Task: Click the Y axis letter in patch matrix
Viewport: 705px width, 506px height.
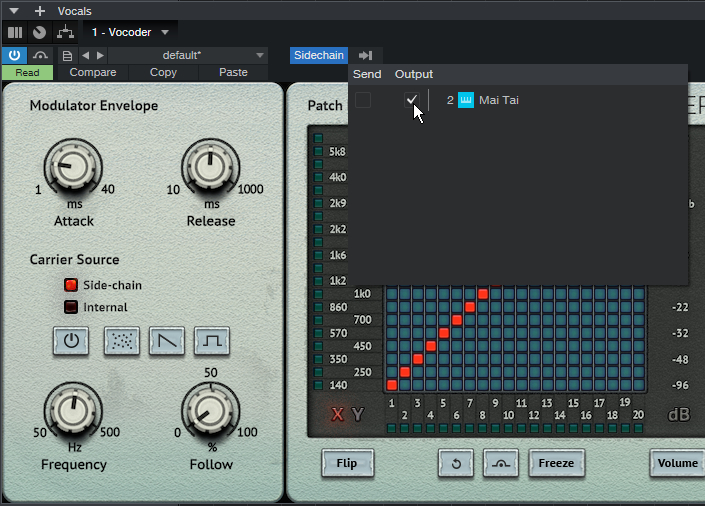Action: pos(358,415)
